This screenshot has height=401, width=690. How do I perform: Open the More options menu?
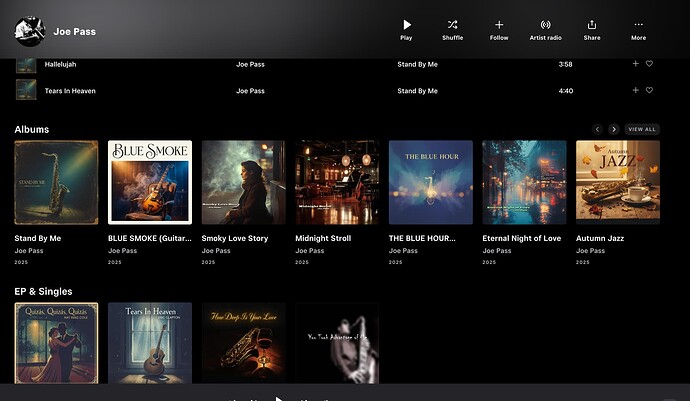tap(638, 25)
